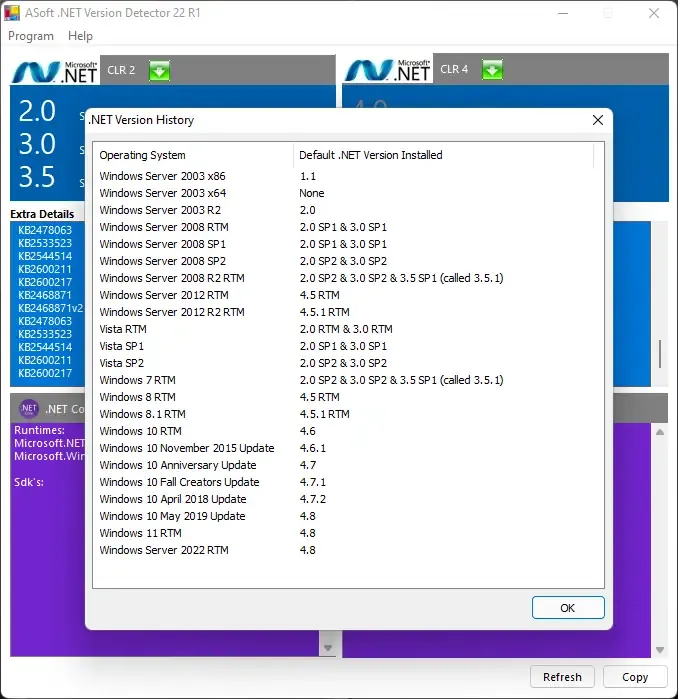Click the Extra Details right scrollbar thumb
Screen dimensions: 678x699
[660, 354]
